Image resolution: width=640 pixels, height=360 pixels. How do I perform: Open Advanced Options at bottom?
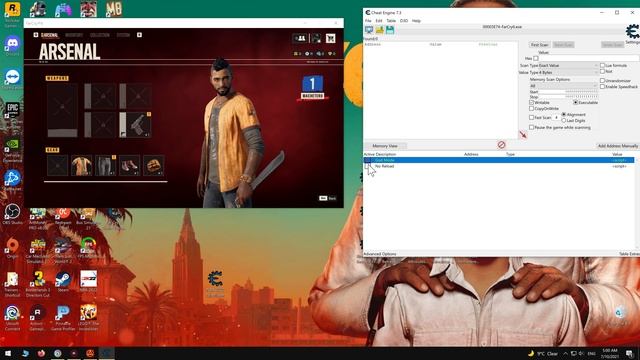coord(380,254)
